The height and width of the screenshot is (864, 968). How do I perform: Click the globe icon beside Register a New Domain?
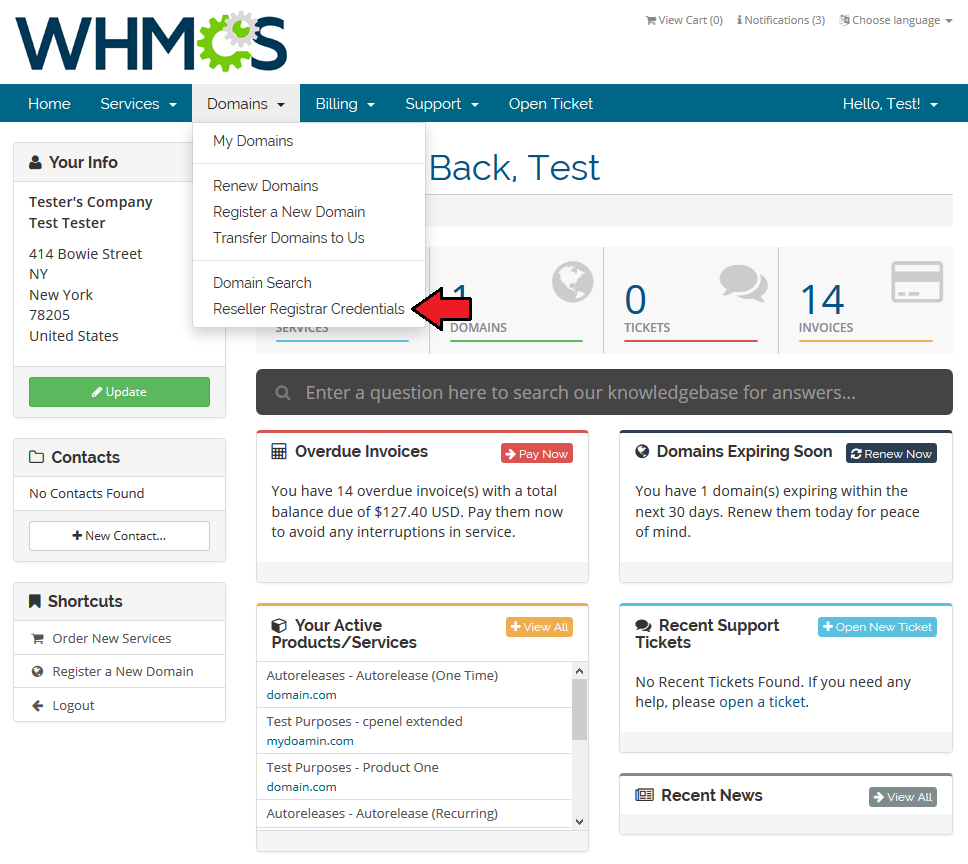tap(38, 671)
